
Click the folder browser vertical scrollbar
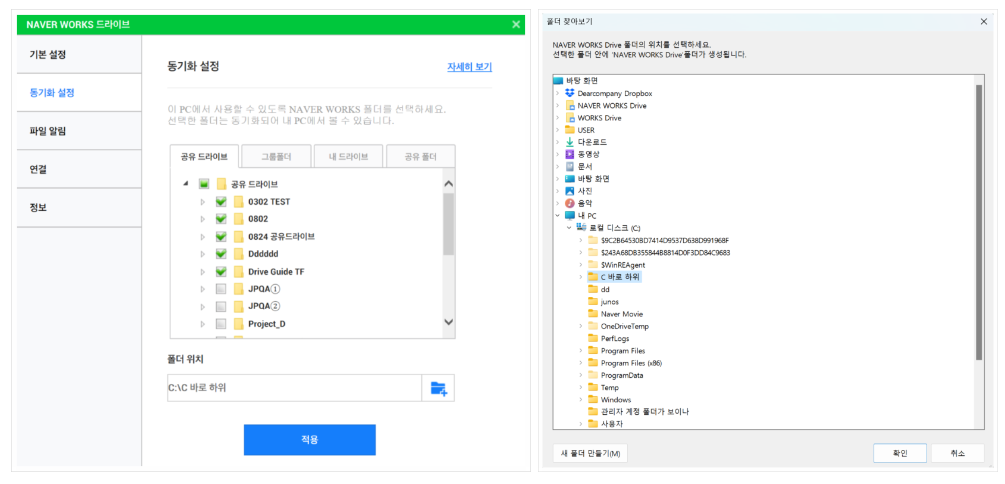point(979,221)
